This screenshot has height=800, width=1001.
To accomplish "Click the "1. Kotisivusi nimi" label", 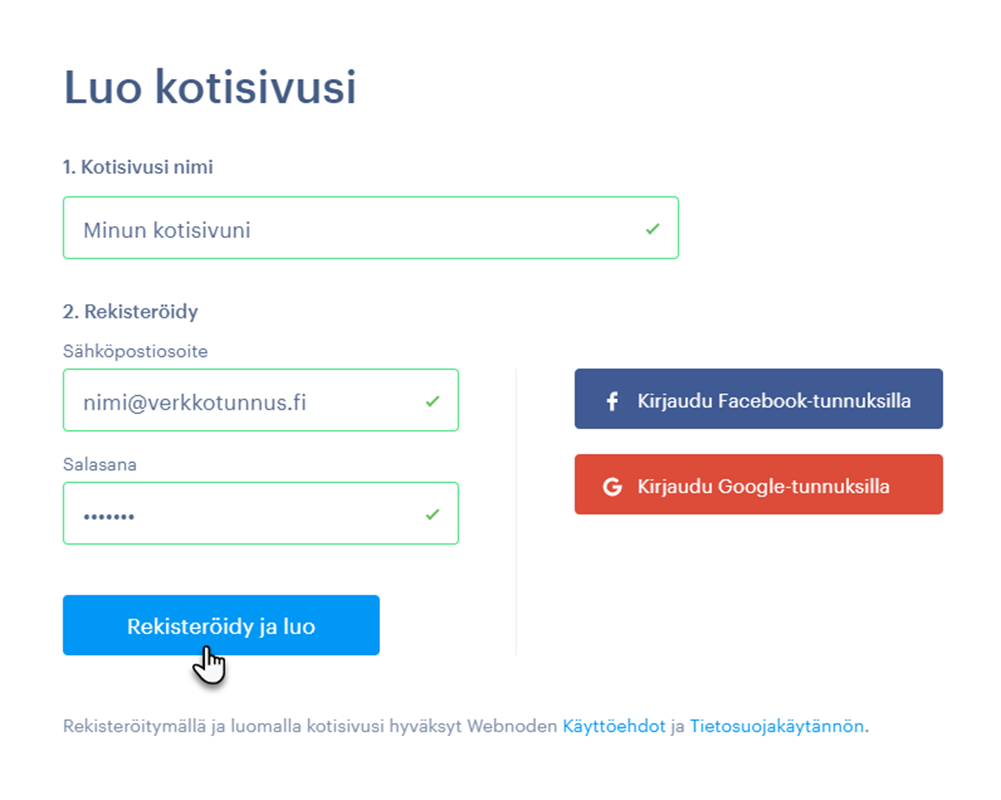I will (x=137, y=167).
